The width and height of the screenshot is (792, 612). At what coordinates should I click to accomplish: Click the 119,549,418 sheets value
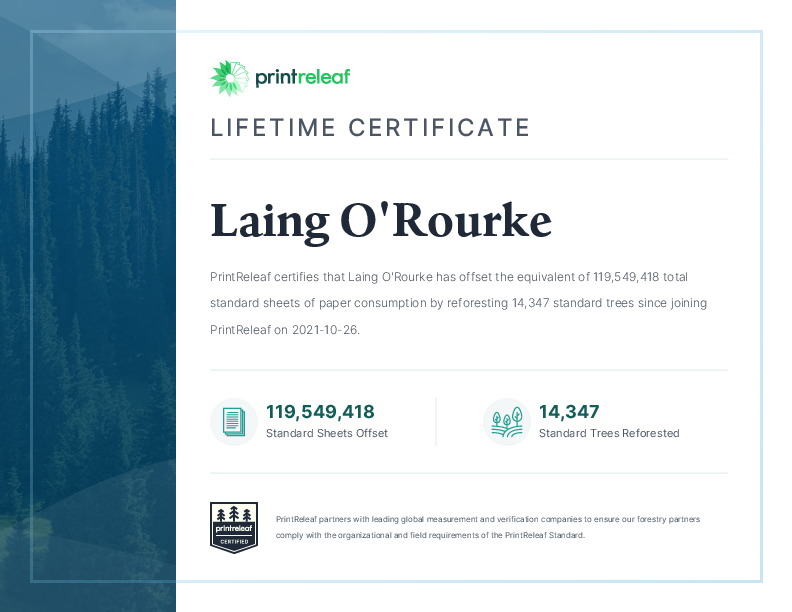[x=320, y=412]
